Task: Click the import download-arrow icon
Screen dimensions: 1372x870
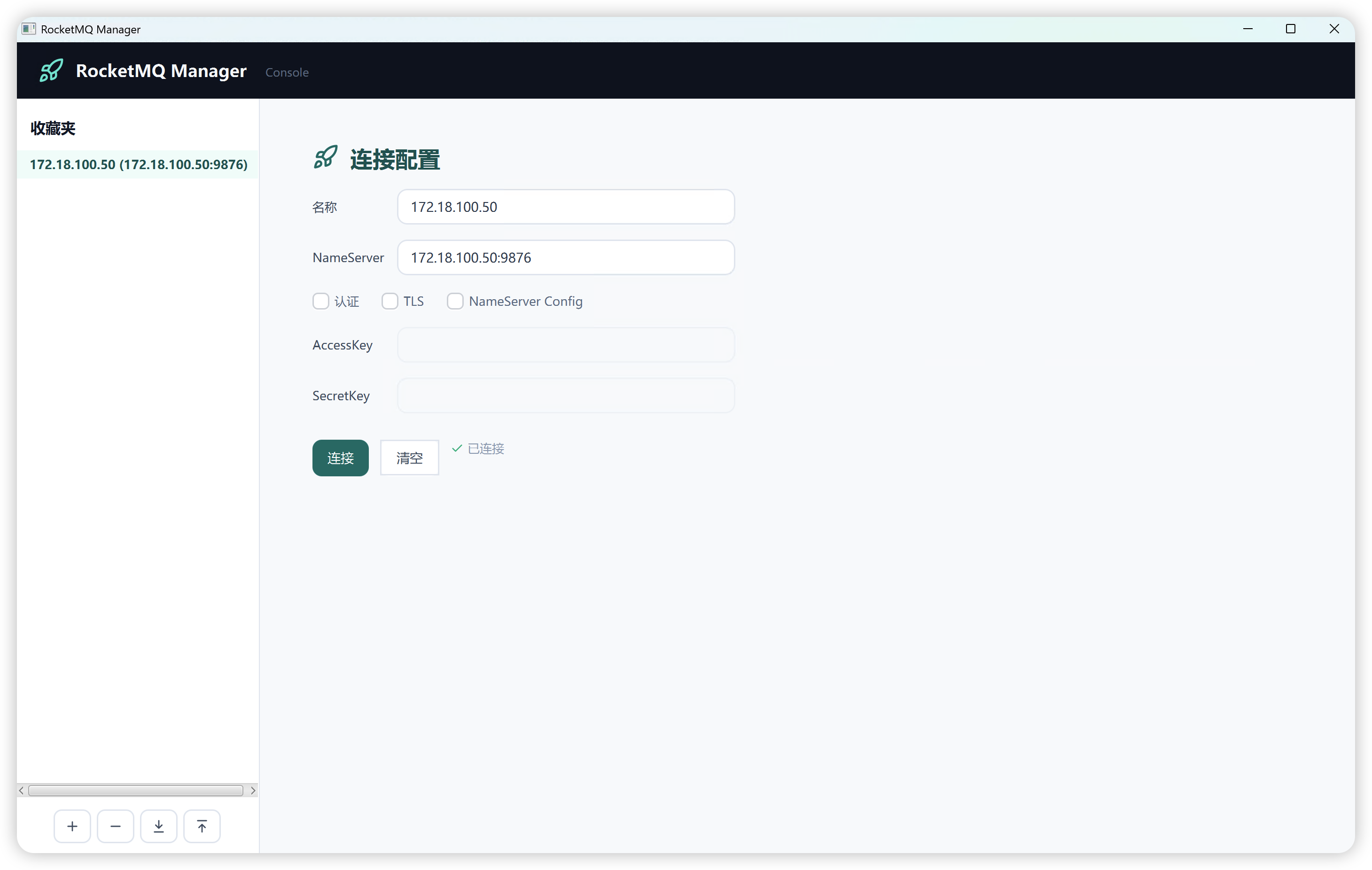Action: click(159, 825)
